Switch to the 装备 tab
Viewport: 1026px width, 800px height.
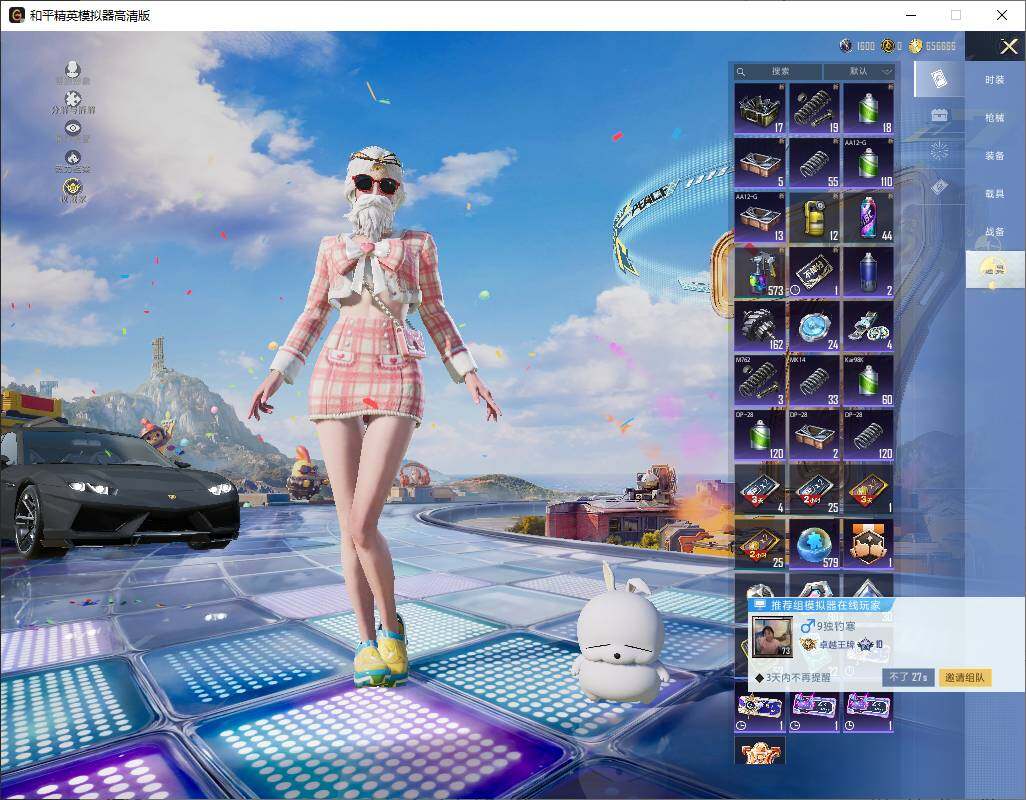pyautogui.click(x=995, y=156)
